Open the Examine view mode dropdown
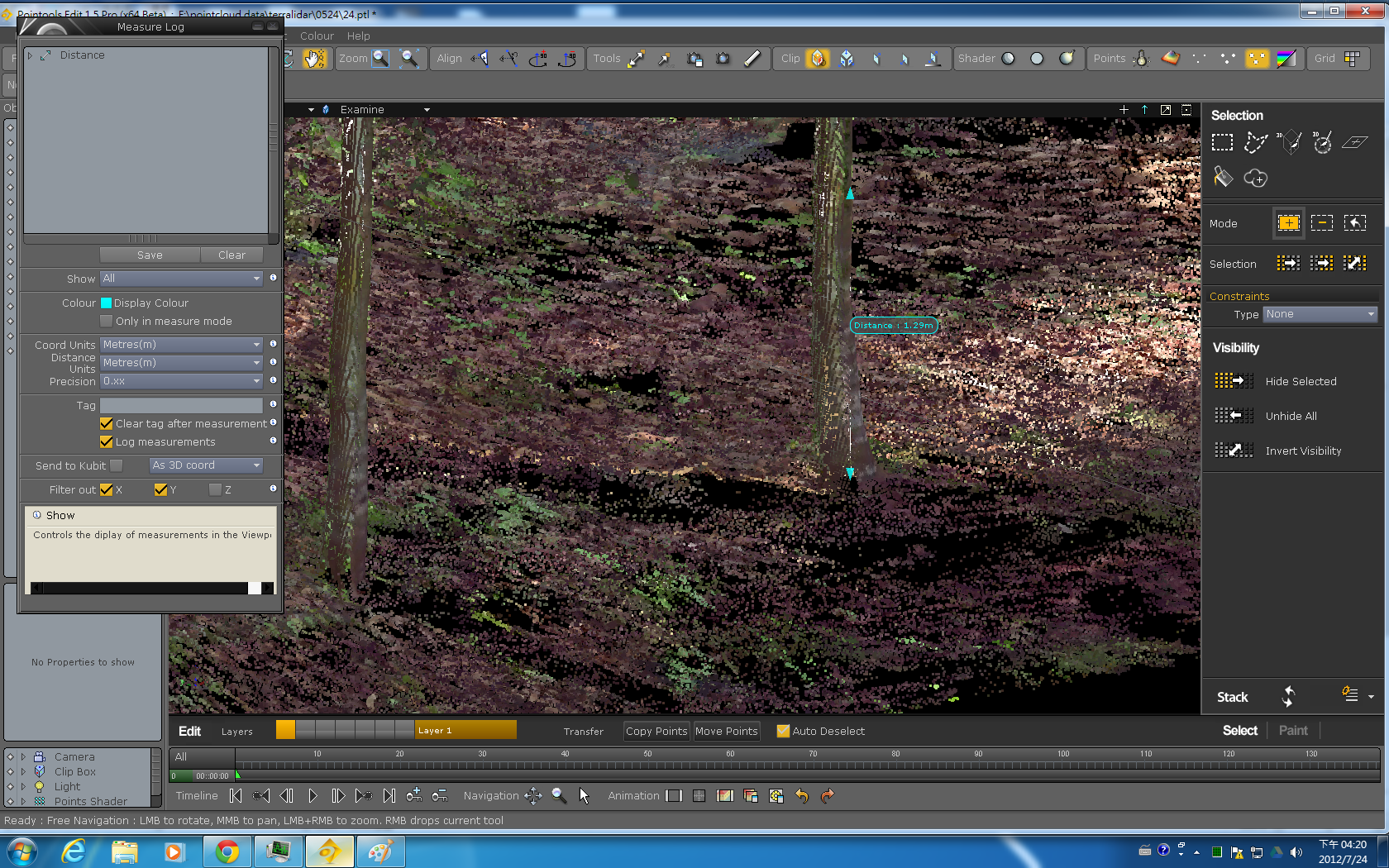Screen dimensions: 1389x868 (427, 110)
